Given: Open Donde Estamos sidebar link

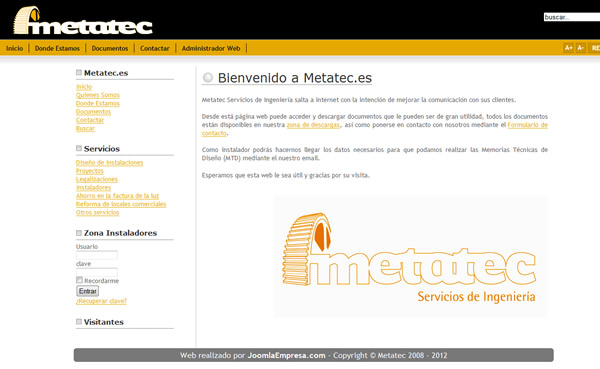Looking at the screenshot, I should coord(98,103).
